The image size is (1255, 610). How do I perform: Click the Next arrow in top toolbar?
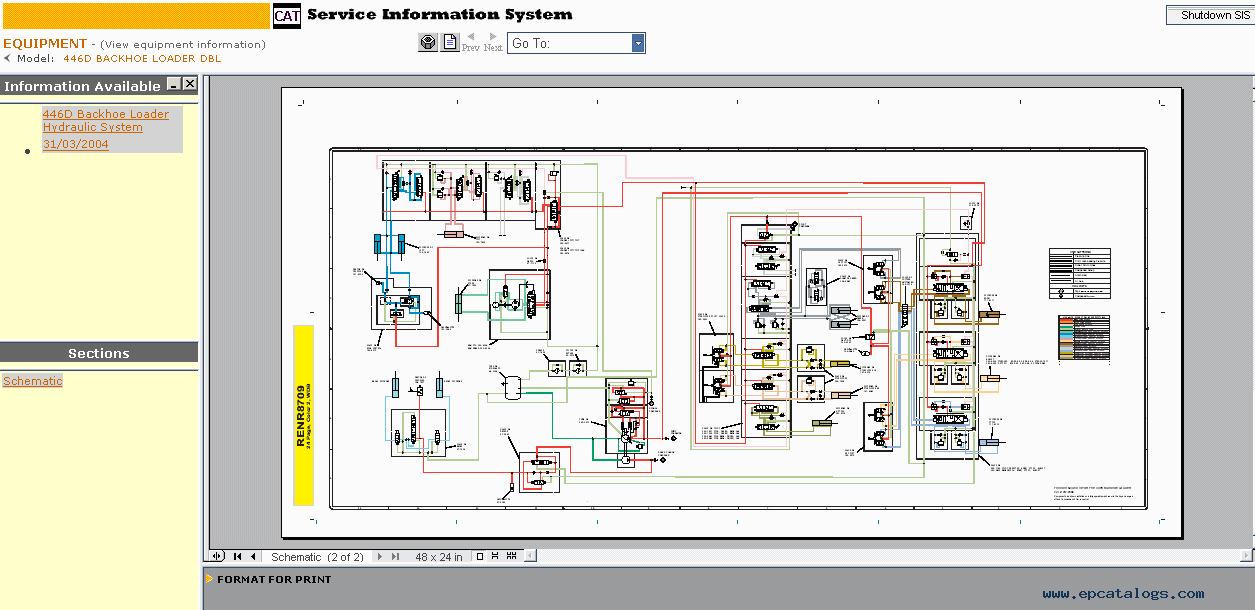493,42
